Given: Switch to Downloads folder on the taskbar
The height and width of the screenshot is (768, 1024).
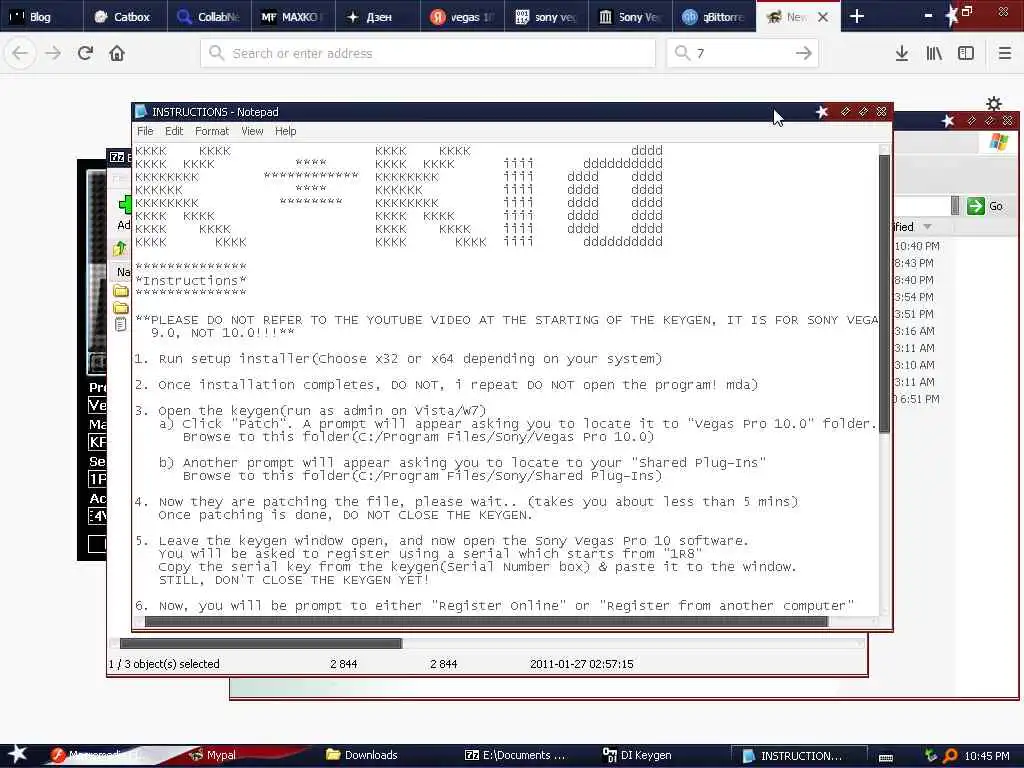Looking at the screenshot, I should (x=362, y=755).
